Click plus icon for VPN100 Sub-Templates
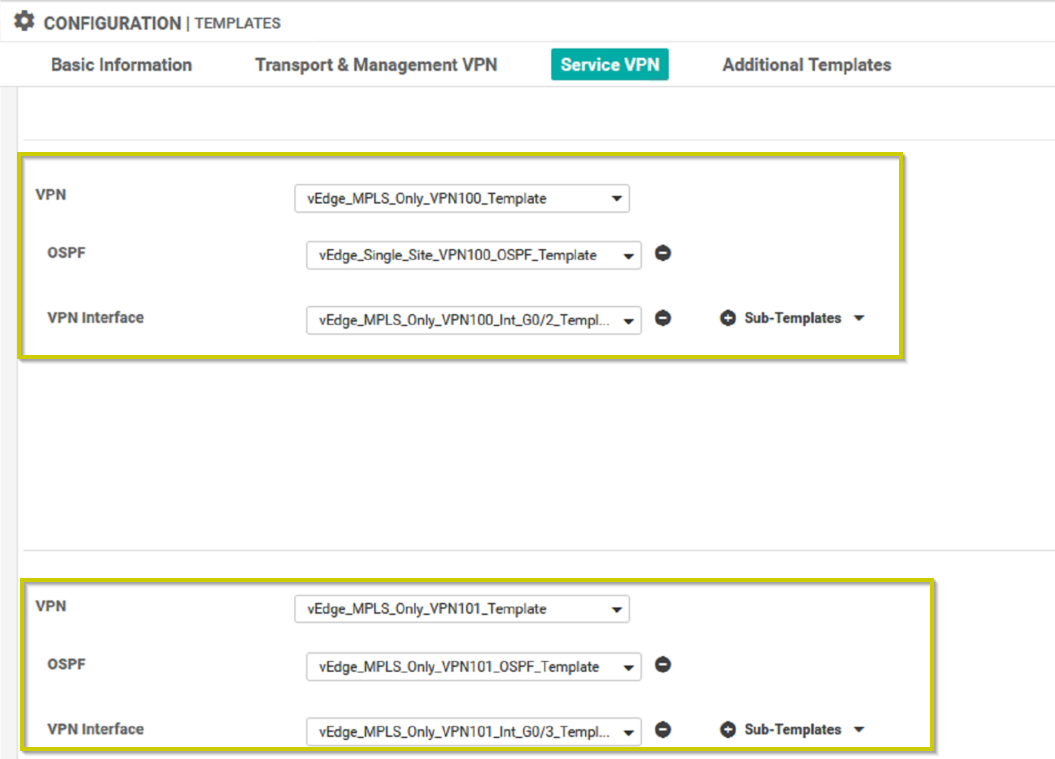Image resolution: width=1055 pixels, height=759 pixels. click(x=728, y=318)
